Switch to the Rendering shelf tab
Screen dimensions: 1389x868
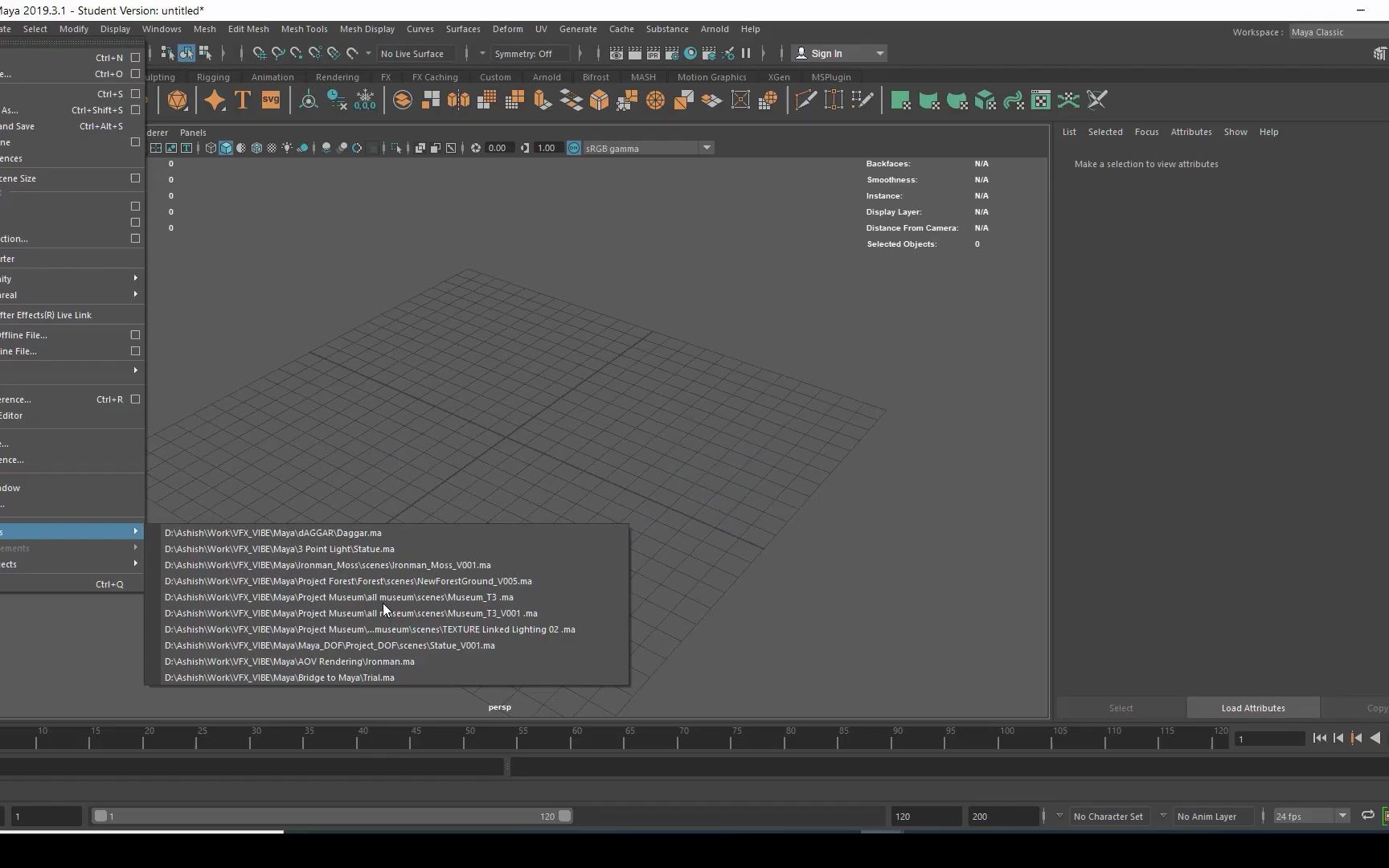[x=337, y=77]
